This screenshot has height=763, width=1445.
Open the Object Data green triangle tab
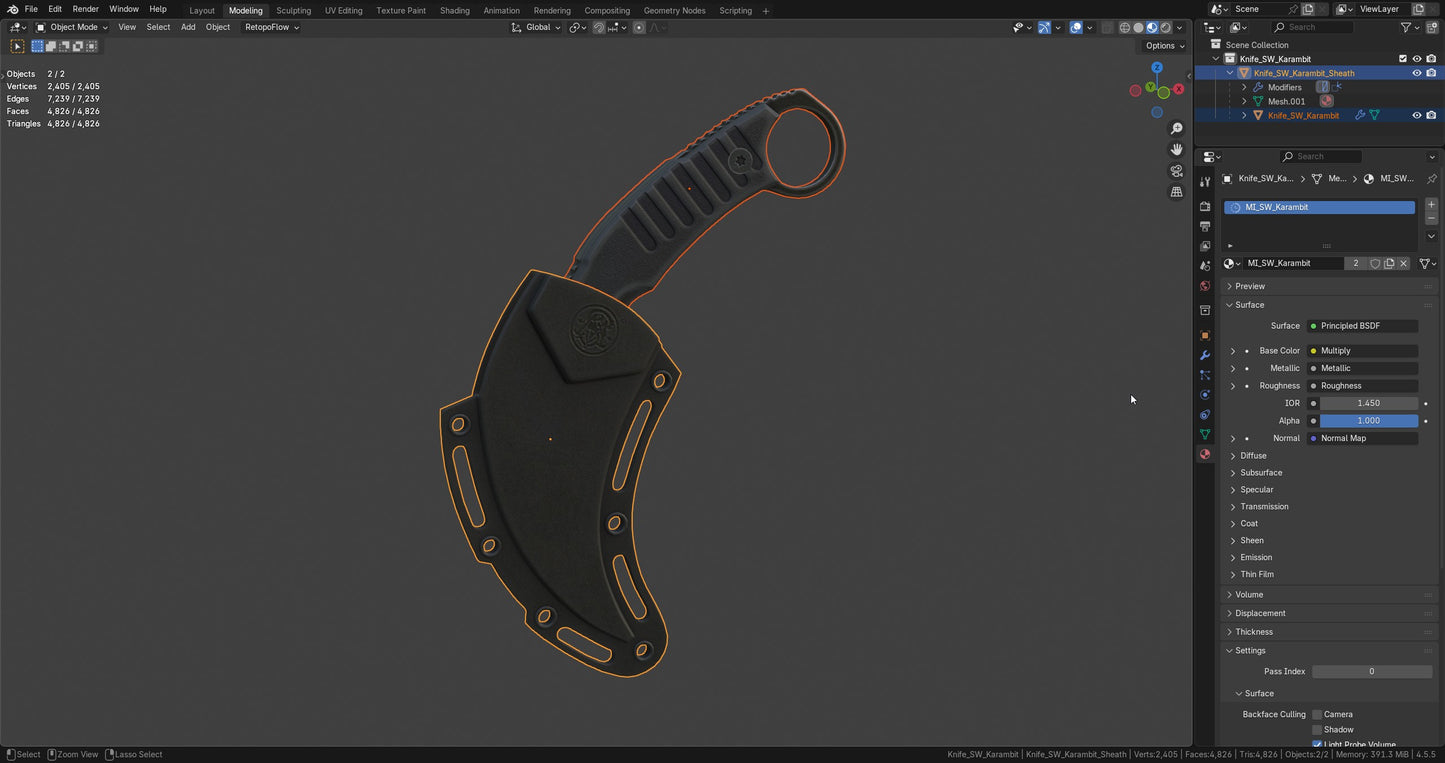click(x=1205, y=434)
